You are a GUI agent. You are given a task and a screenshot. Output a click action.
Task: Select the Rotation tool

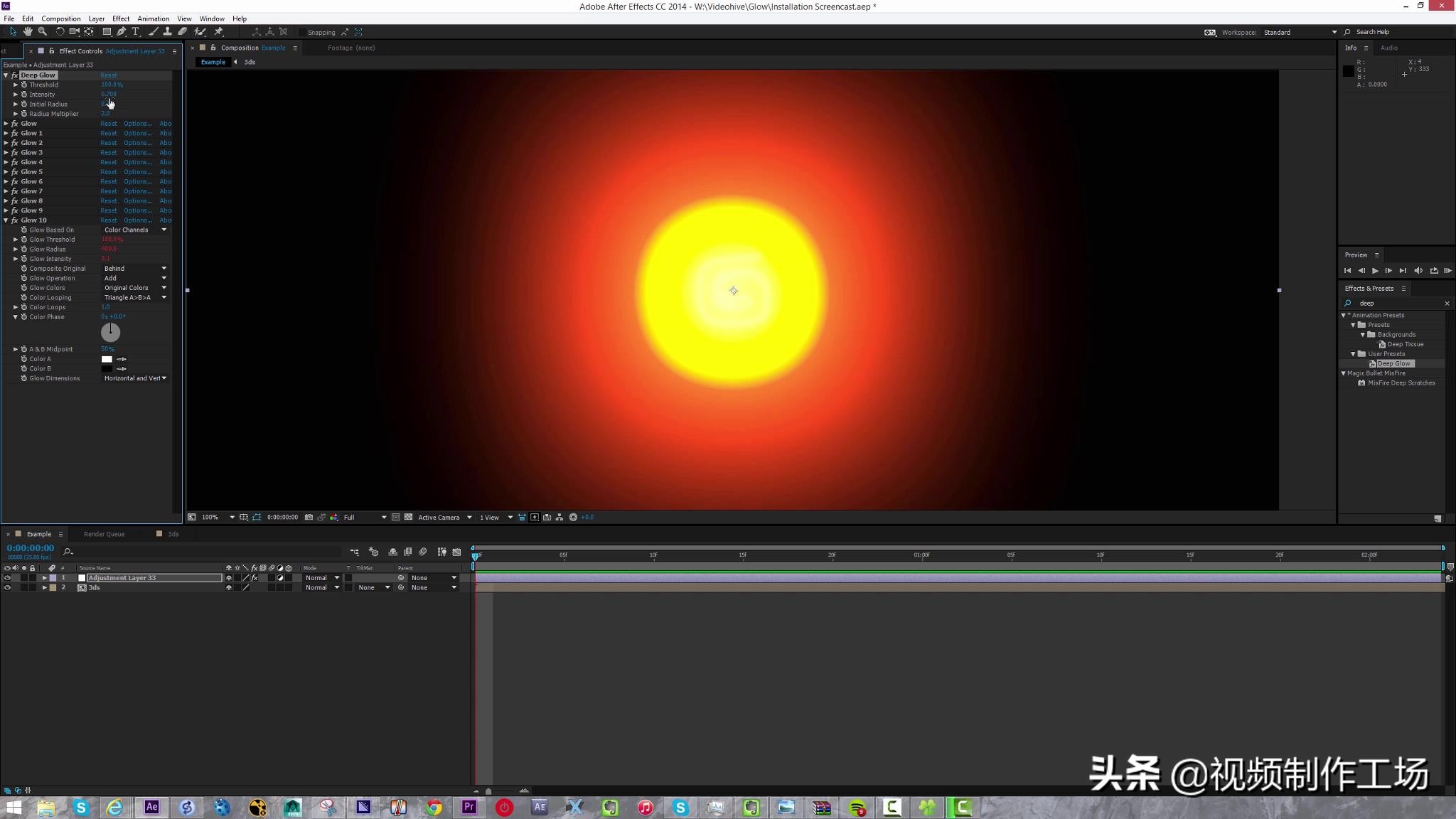tap(60, 32)
